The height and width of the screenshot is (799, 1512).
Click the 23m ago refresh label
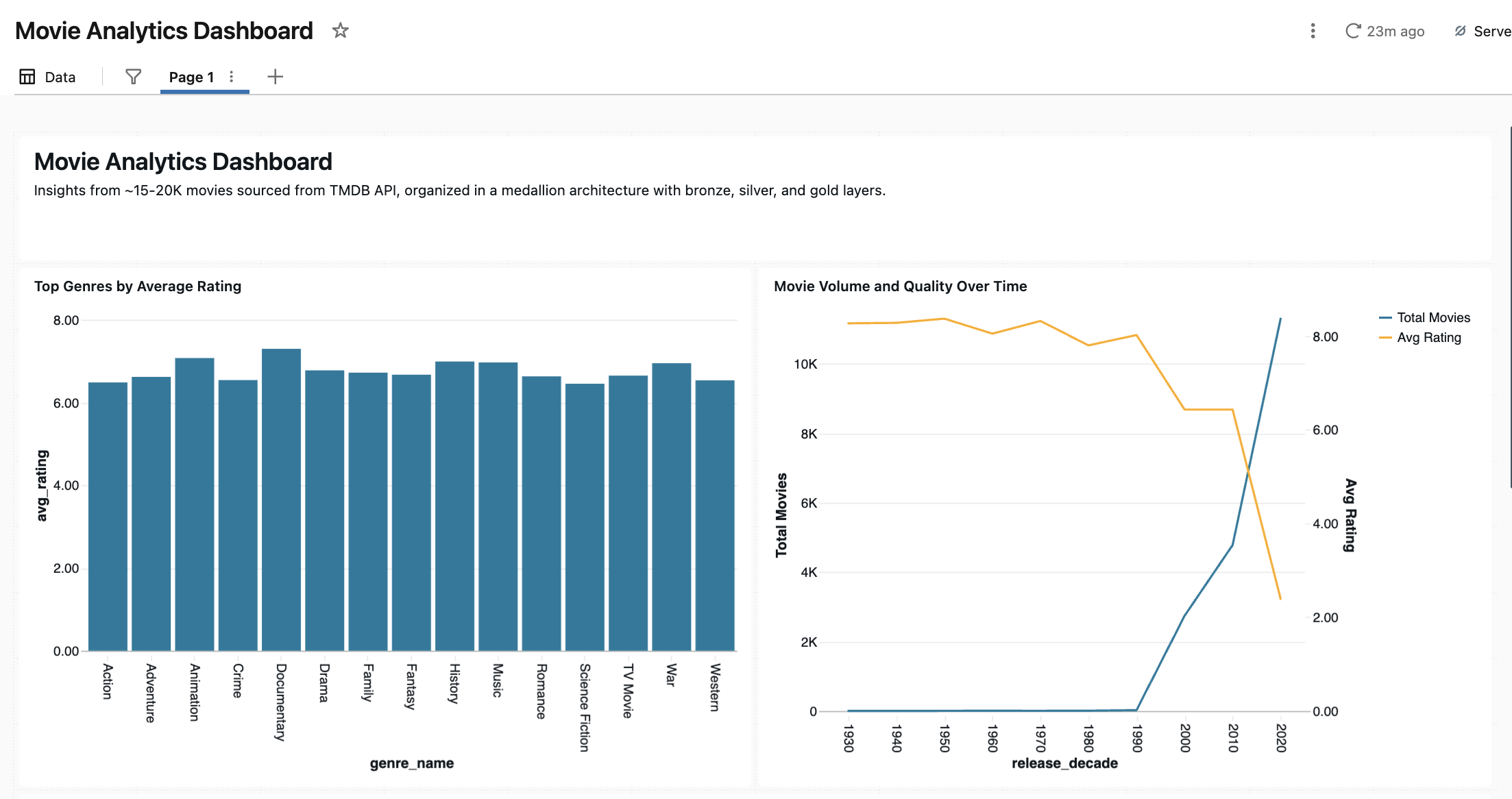click(1395, 32)
